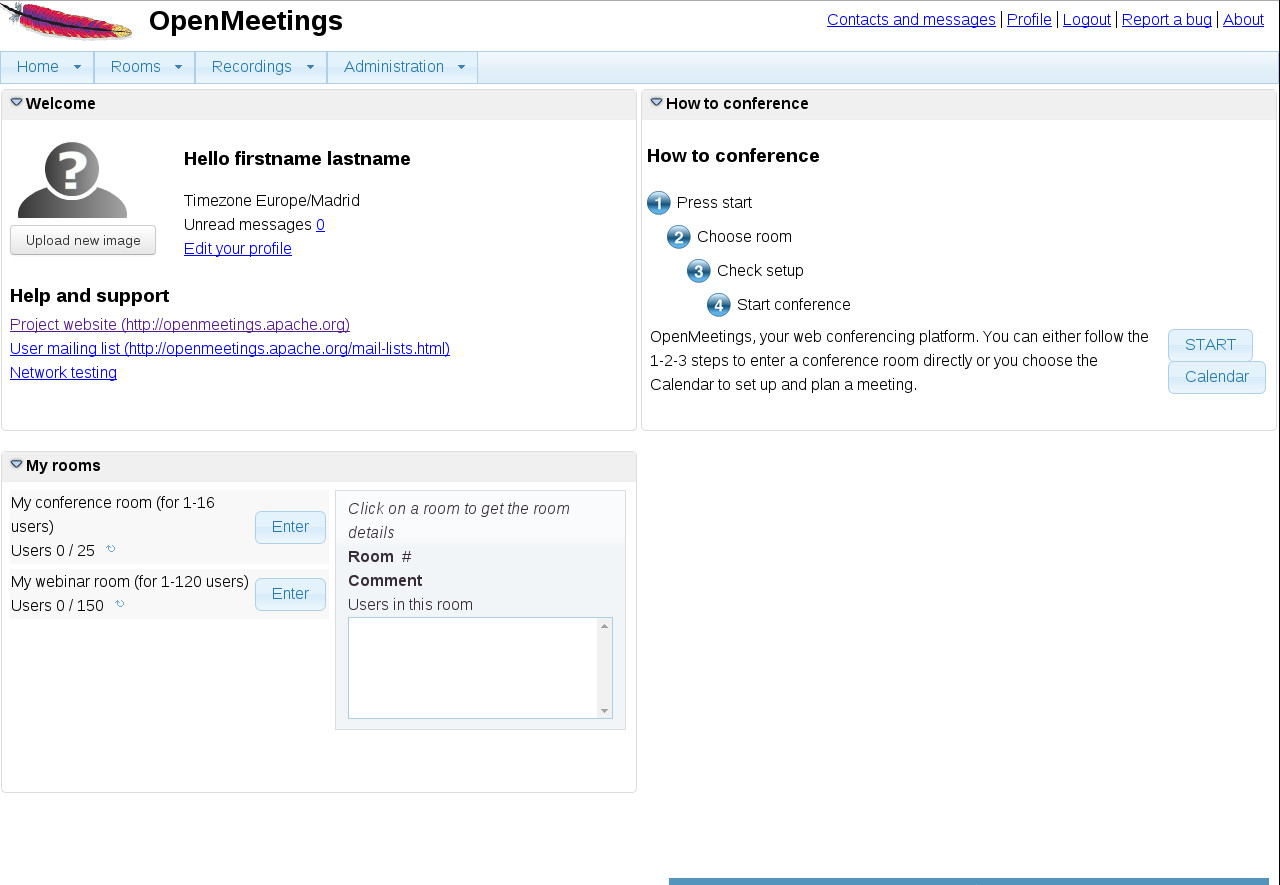Image resolution: width=1280 pixels, height=885 pixels.
Task: Select My webinar room row for details
Action: click(169, 594)
